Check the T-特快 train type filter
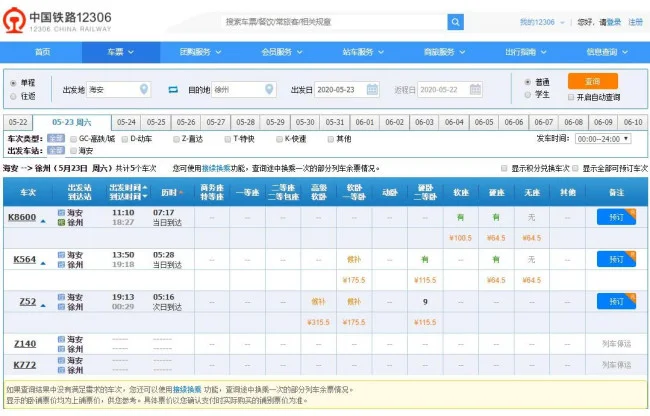 pyautogui.click(x=228, y=139)
